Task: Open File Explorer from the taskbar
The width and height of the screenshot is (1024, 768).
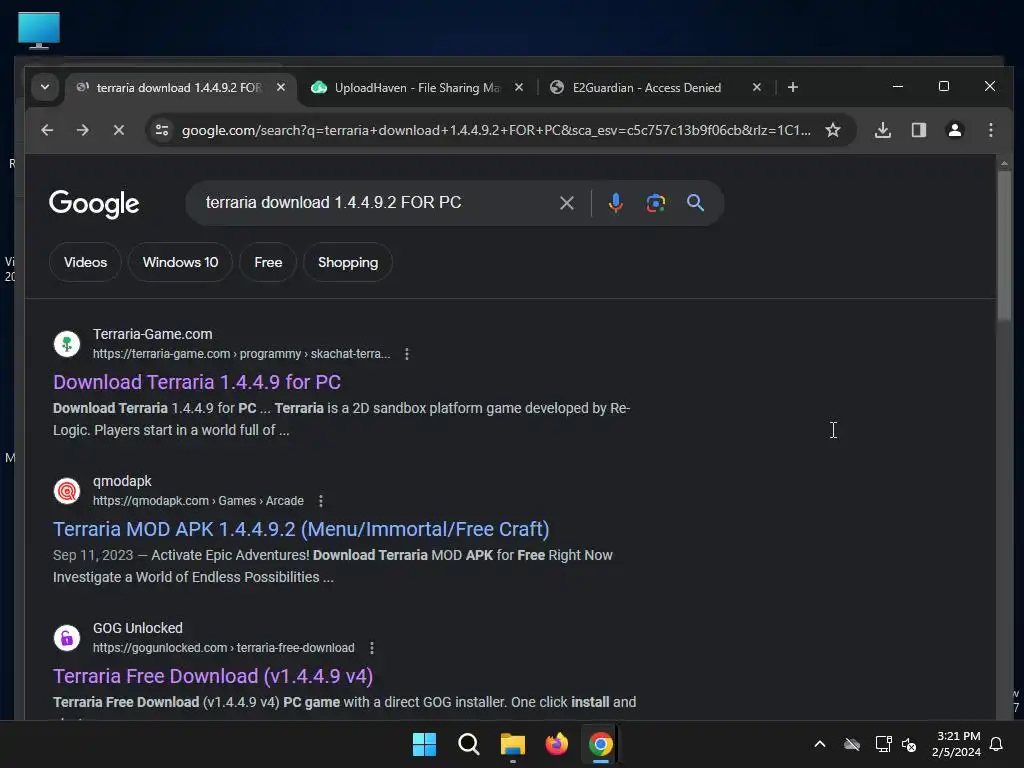Action: point(513,744)
